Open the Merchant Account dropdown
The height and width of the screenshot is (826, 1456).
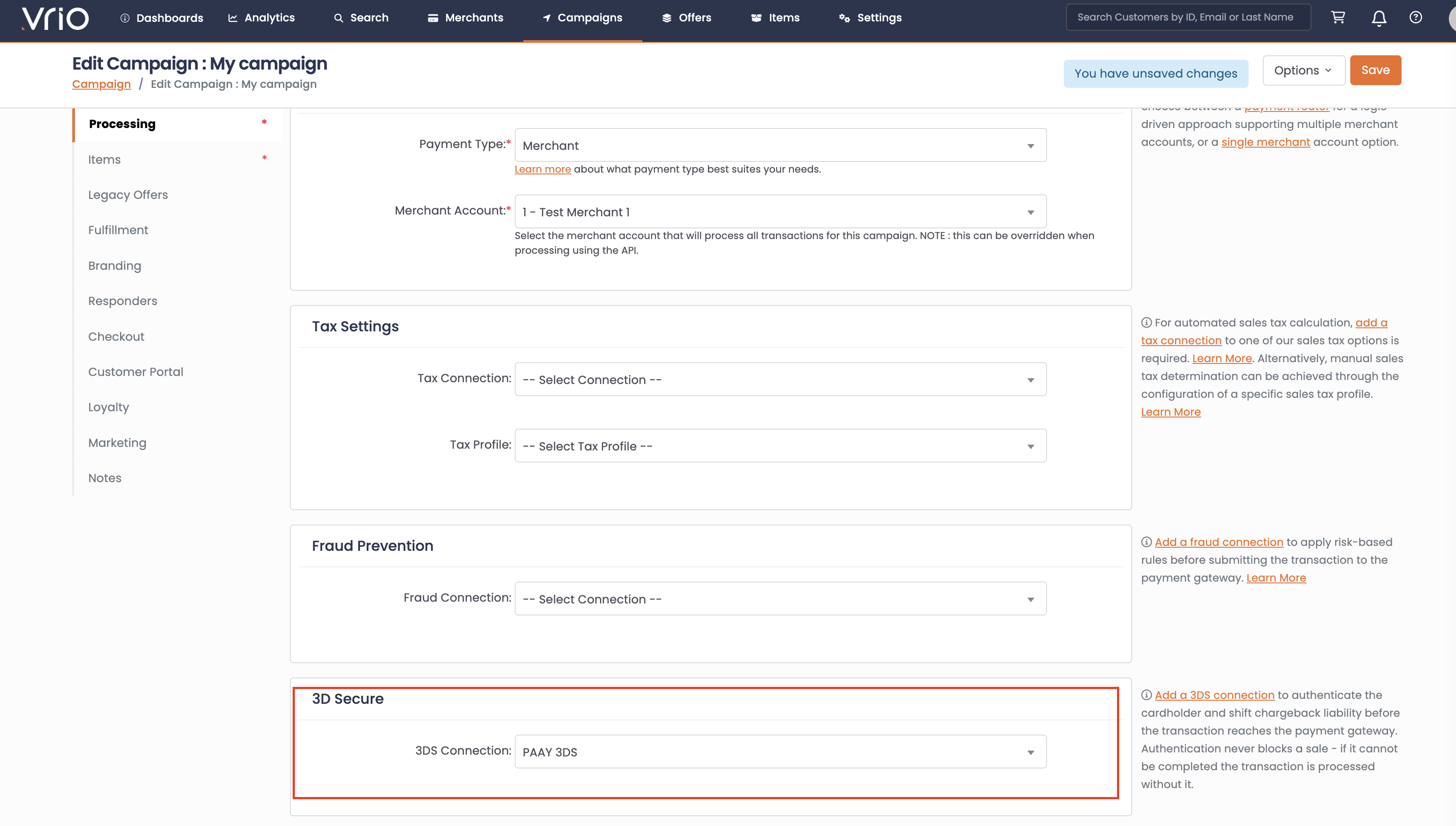[x=780, y=211]
